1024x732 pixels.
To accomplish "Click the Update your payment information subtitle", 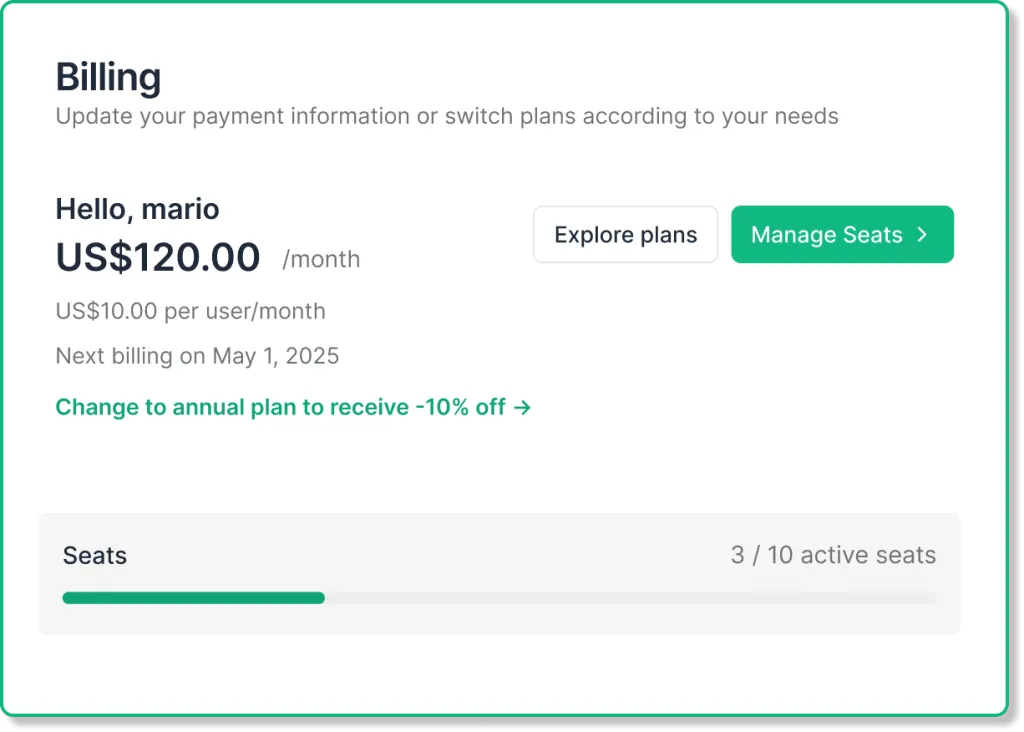I will tap(447, 116).
